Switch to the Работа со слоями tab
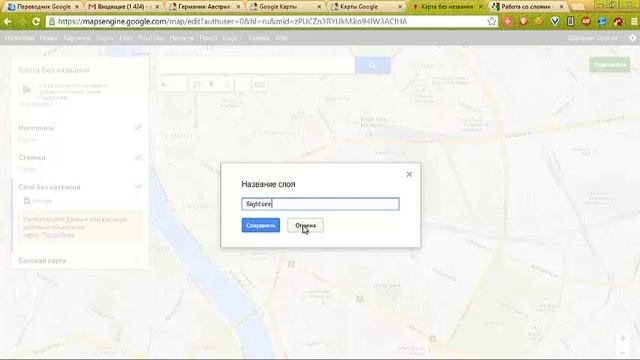This screenshot has height=360, width=640. (x=526, y=7)
